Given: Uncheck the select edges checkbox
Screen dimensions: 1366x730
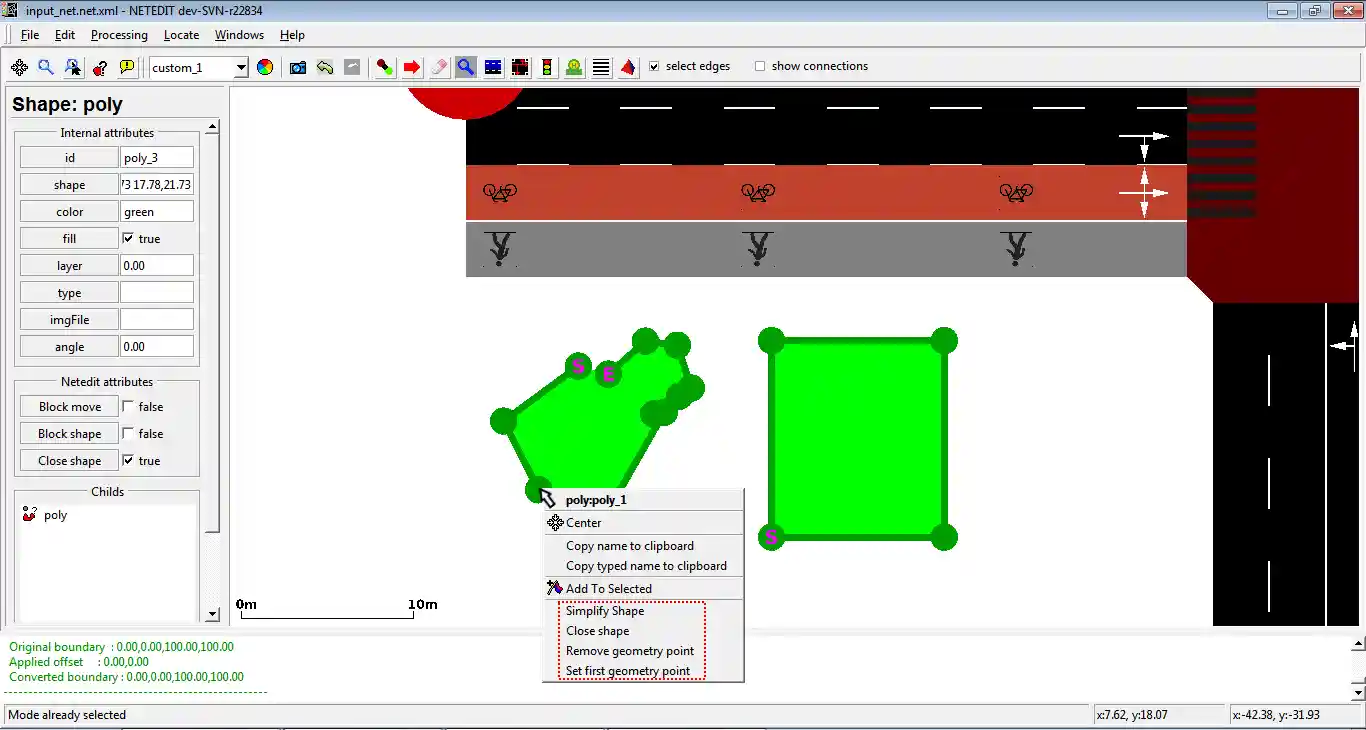Looking at the screenshot, I should [654, 66].
